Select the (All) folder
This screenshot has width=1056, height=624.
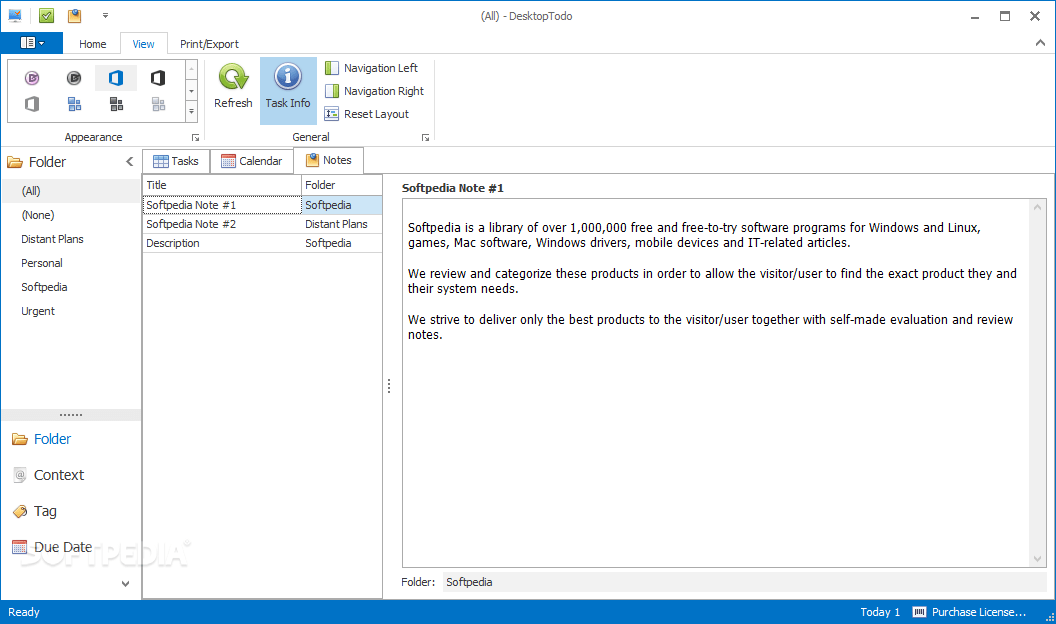pos(70,190)
